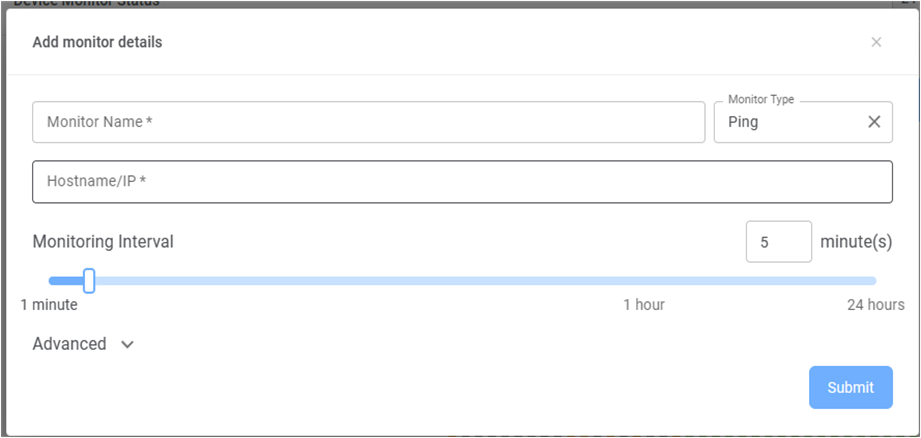
Task: Click the "Add monitor details" dialog title
Action: pos(97,42)
